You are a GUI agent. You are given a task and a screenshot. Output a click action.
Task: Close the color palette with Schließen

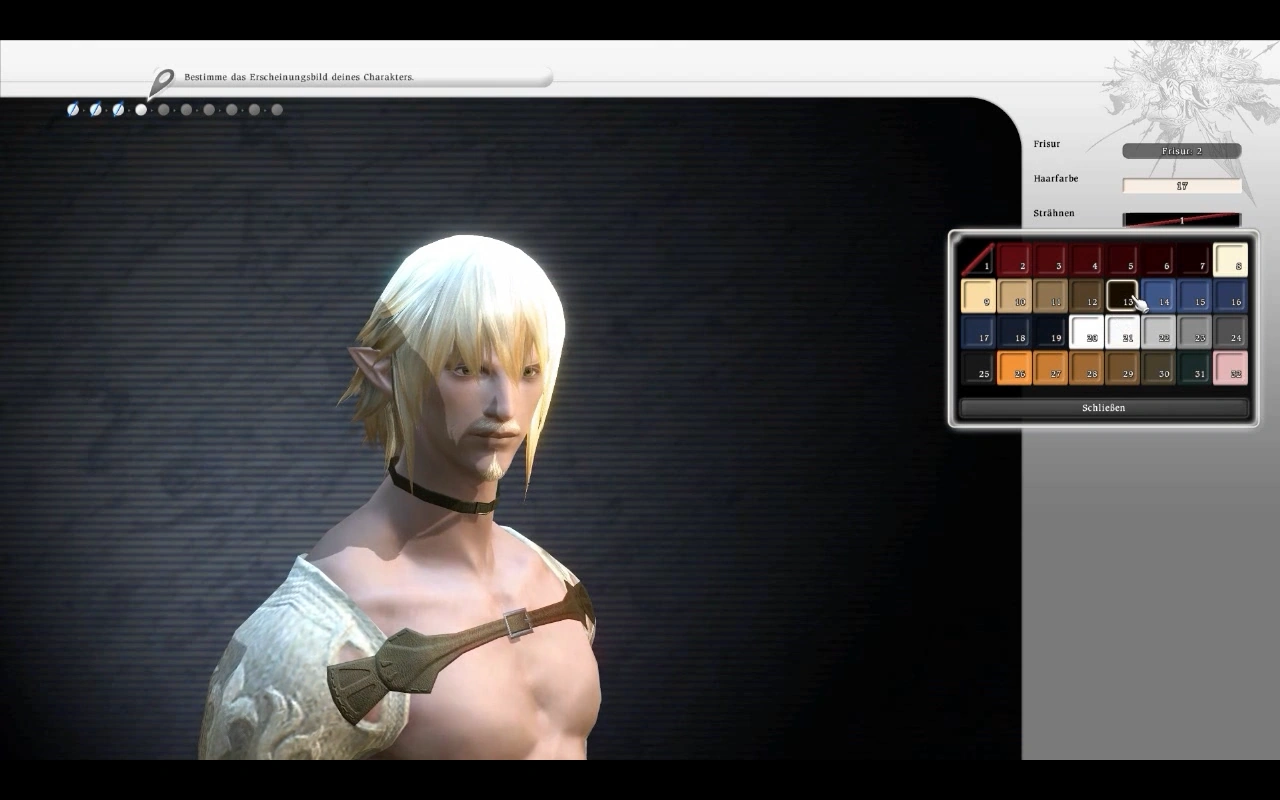[x=1104, y=408]
